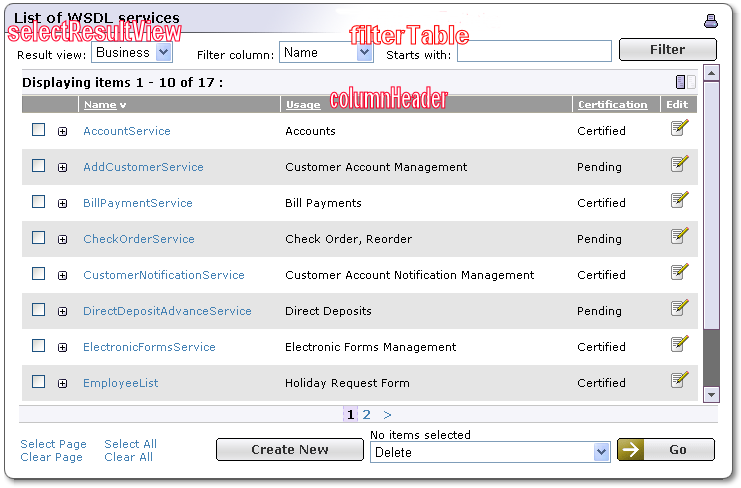Go to page 2 of results
Image resolution: width=741 pixels, height=488 pixels.
(x=366, y=414)
